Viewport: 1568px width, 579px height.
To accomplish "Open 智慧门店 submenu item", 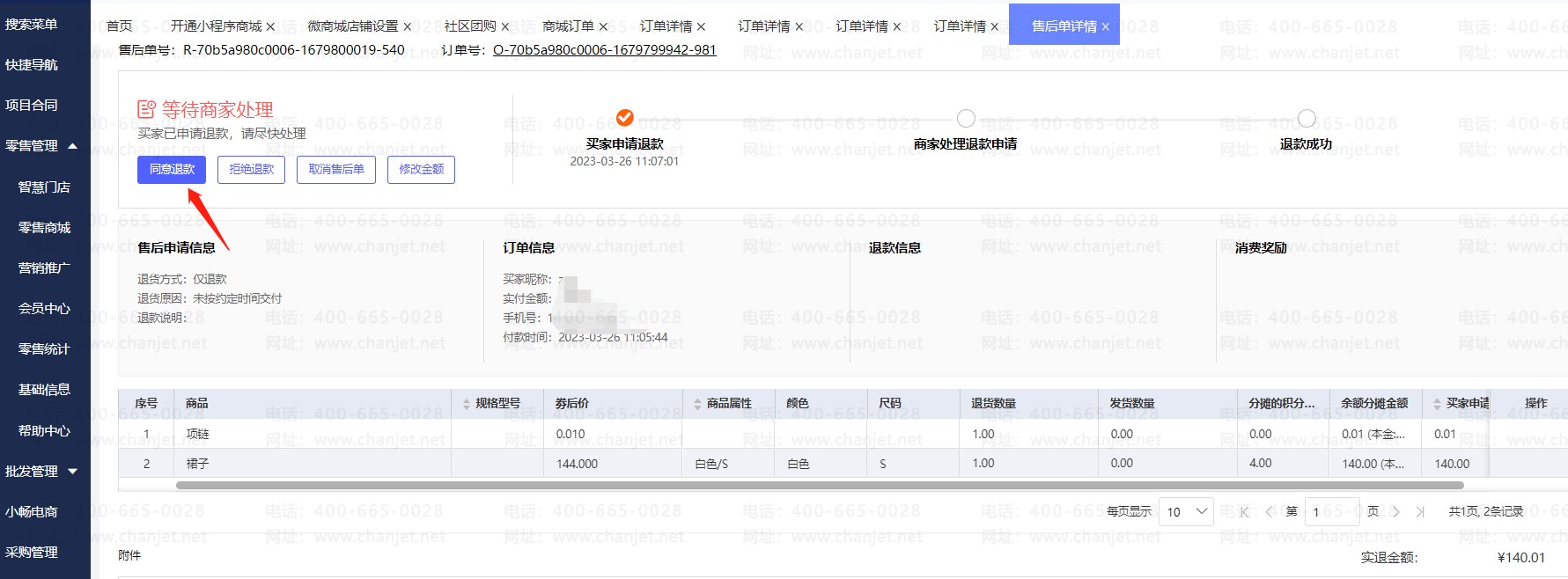I will pyautogui.click(x=44, y=187).
